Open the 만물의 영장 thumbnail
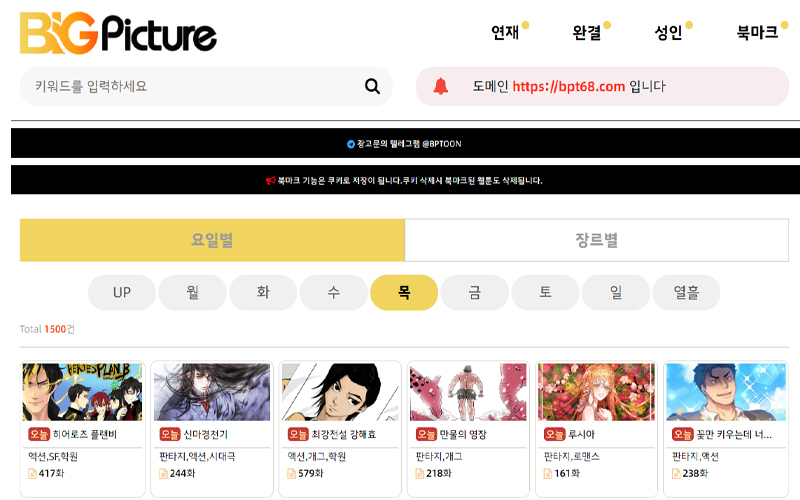 click(468, 392)
